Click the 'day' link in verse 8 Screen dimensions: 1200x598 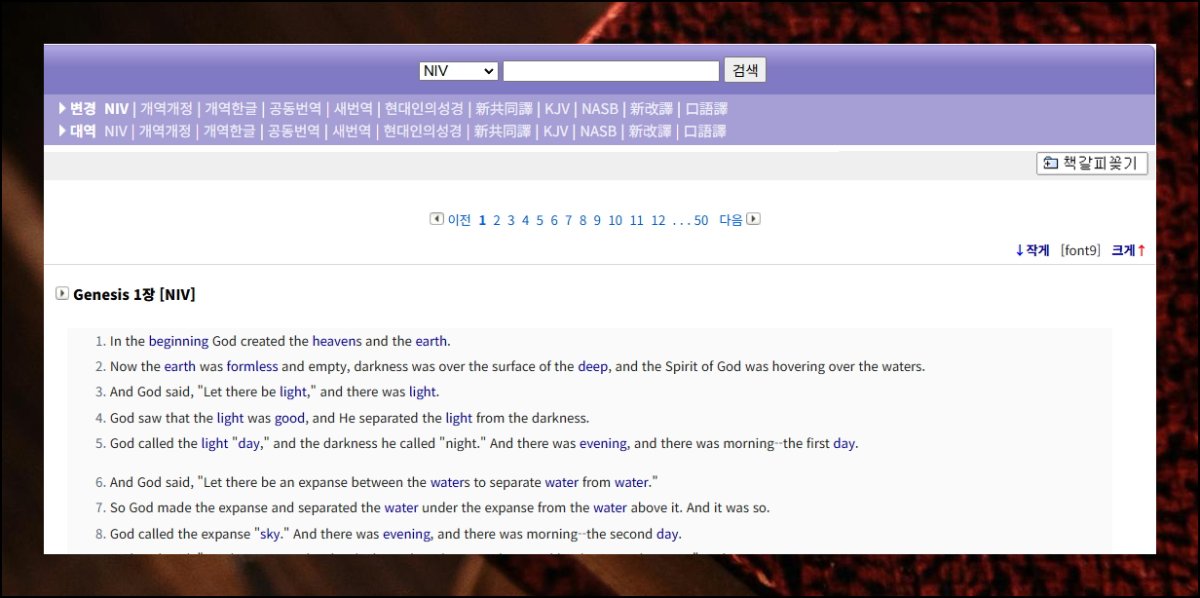(x=667, y=534)
